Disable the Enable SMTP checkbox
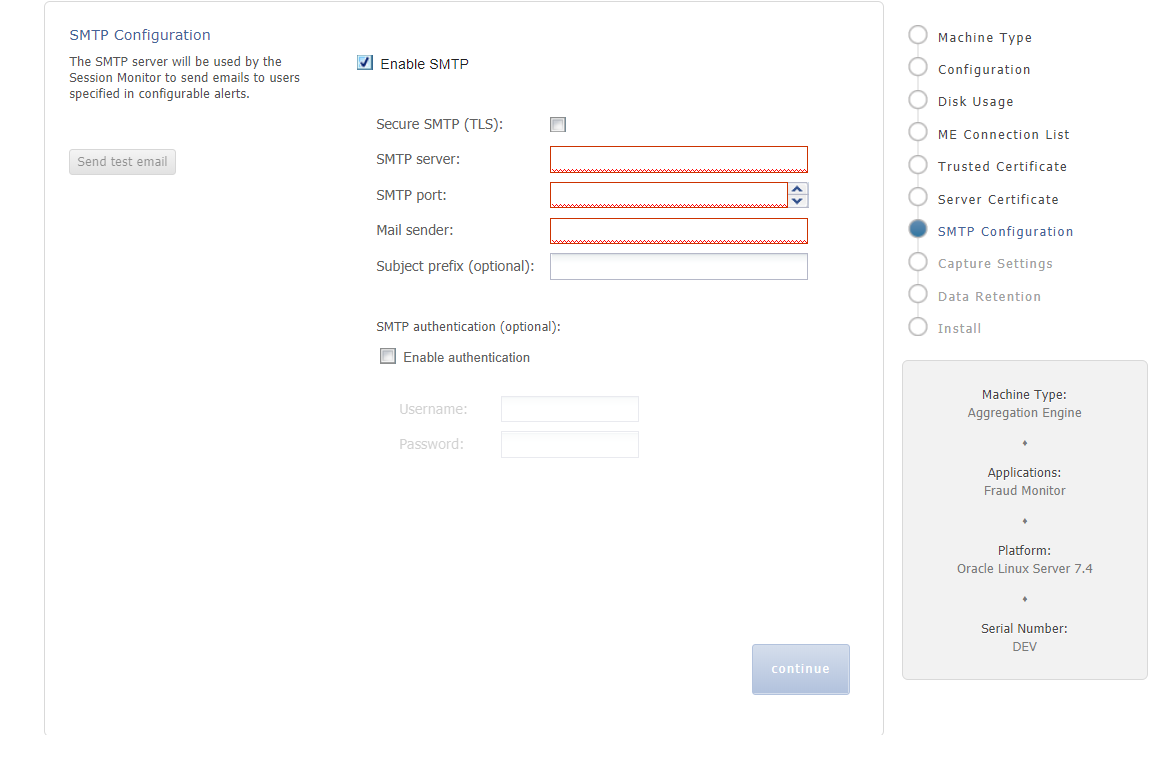This screenshot has height=776, width=1164. (x=364, y=62)
